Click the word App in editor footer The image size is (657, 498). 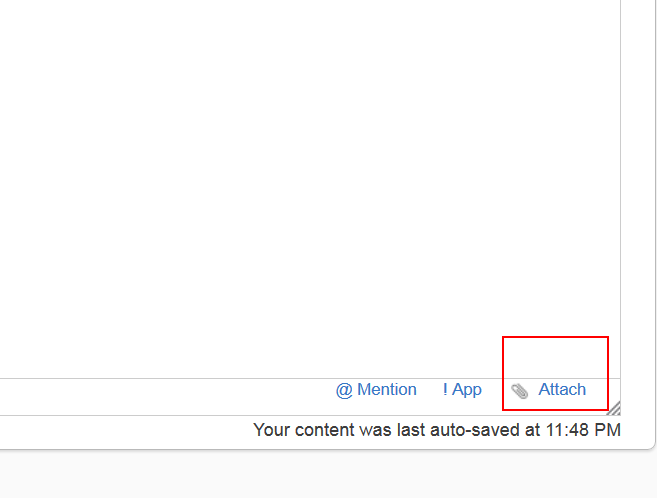[x=467, y=390]
